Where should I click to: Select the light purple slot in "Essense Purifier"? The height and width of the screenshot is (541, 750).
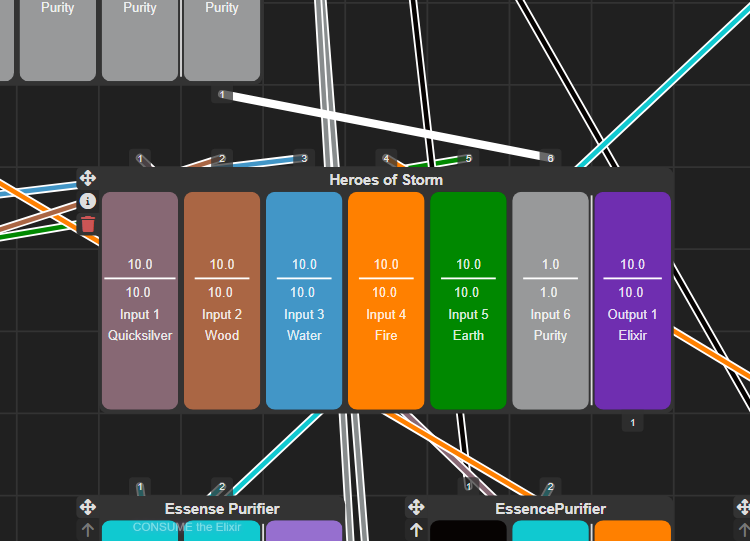point(304,531)
